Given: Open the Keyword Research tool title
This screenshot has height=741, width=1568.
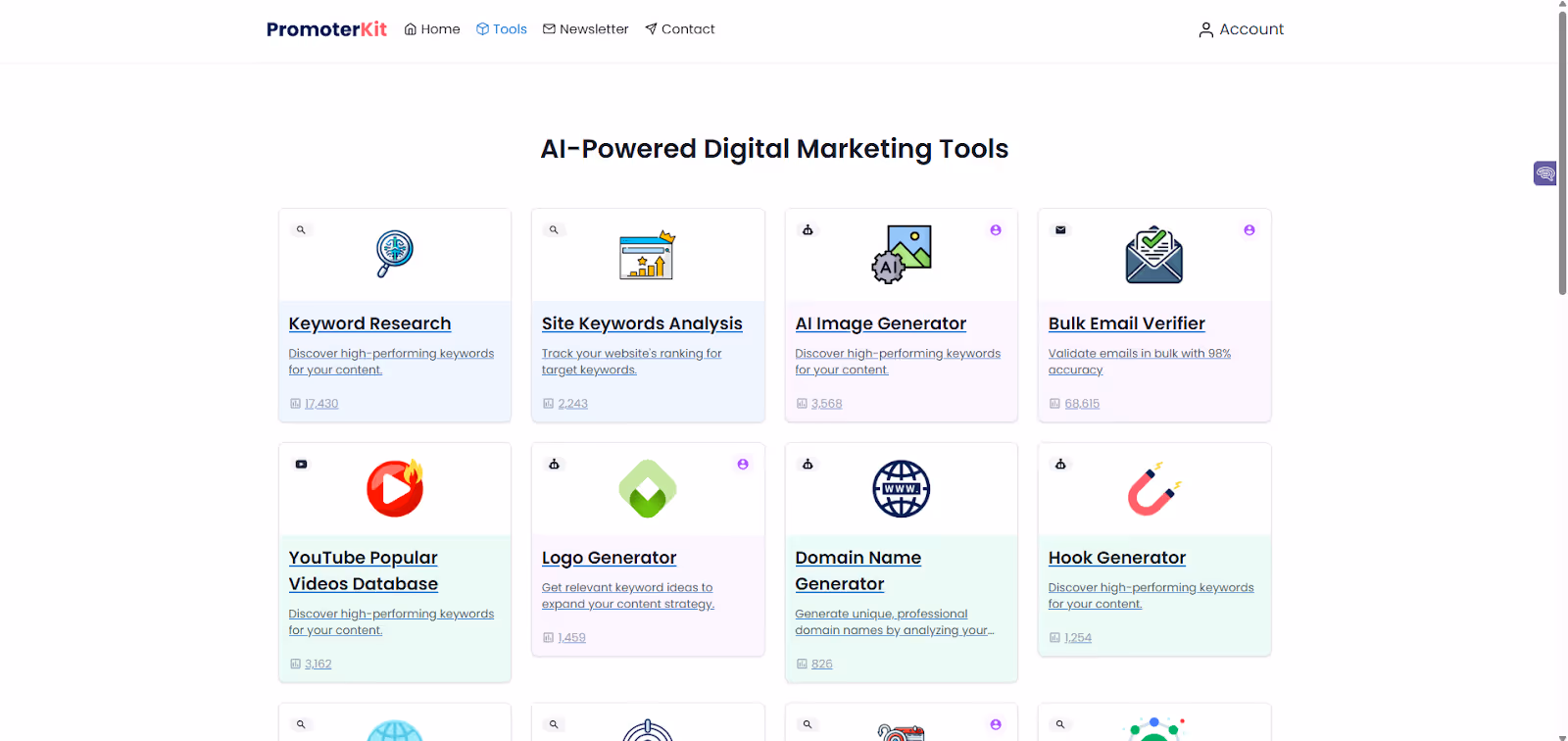Looking at the screenshot, I should [x=369, y=323].
